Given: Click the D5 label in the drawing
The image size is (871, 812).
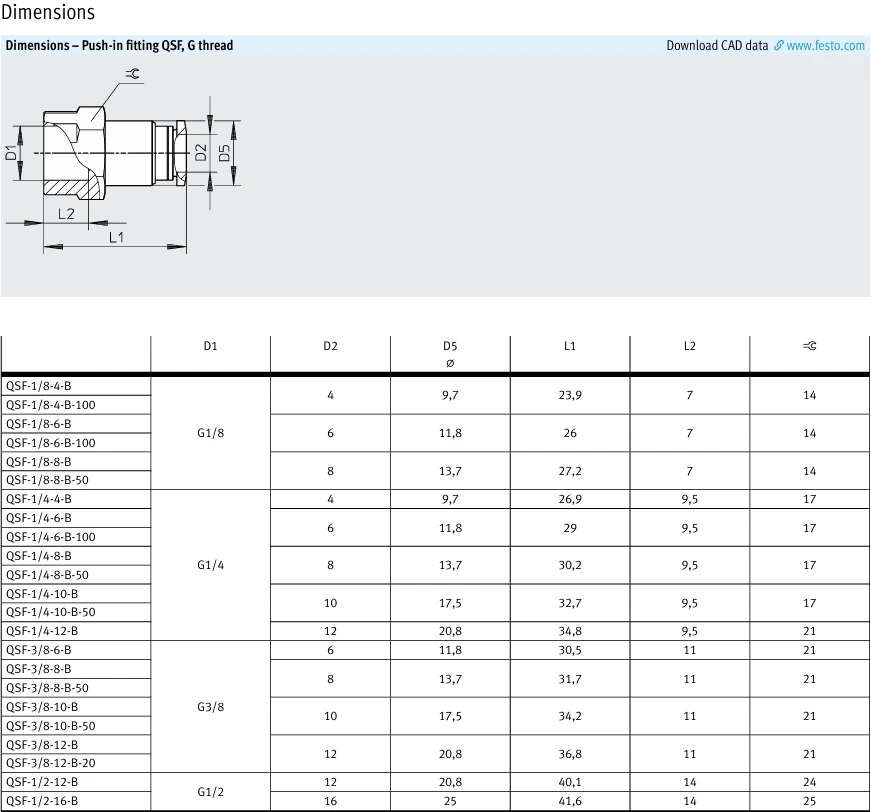Looking at the screenshot, I should (x=224, y=153).
